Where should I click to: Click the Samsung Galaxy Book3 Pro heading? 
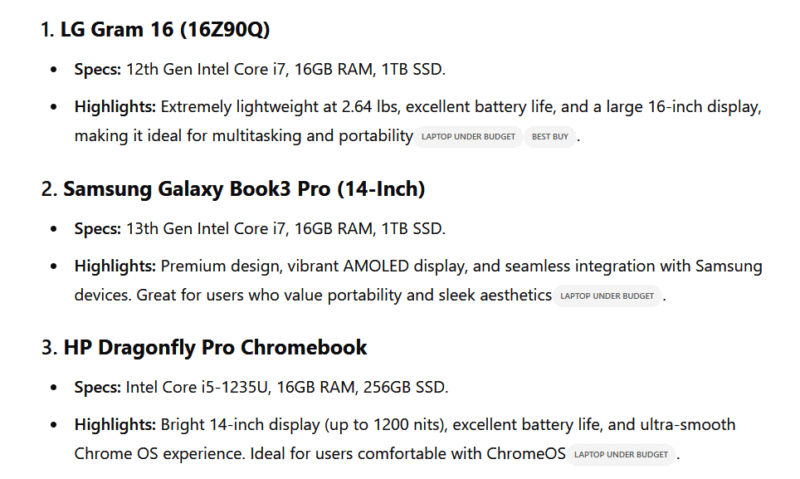click(x=244, y=188)
